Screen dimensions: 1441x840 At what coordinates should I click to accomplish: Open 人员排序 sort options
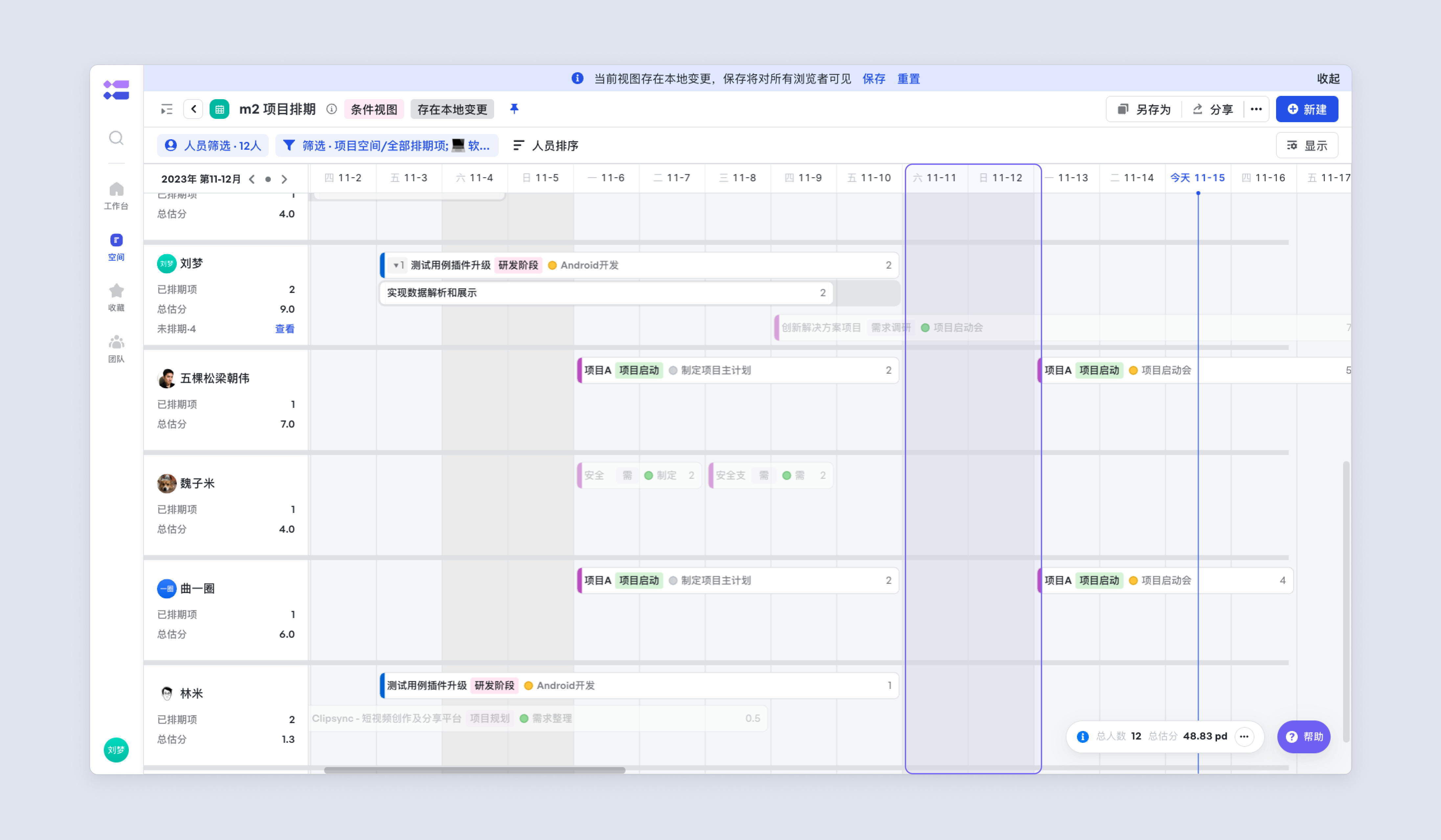point(545,146)
